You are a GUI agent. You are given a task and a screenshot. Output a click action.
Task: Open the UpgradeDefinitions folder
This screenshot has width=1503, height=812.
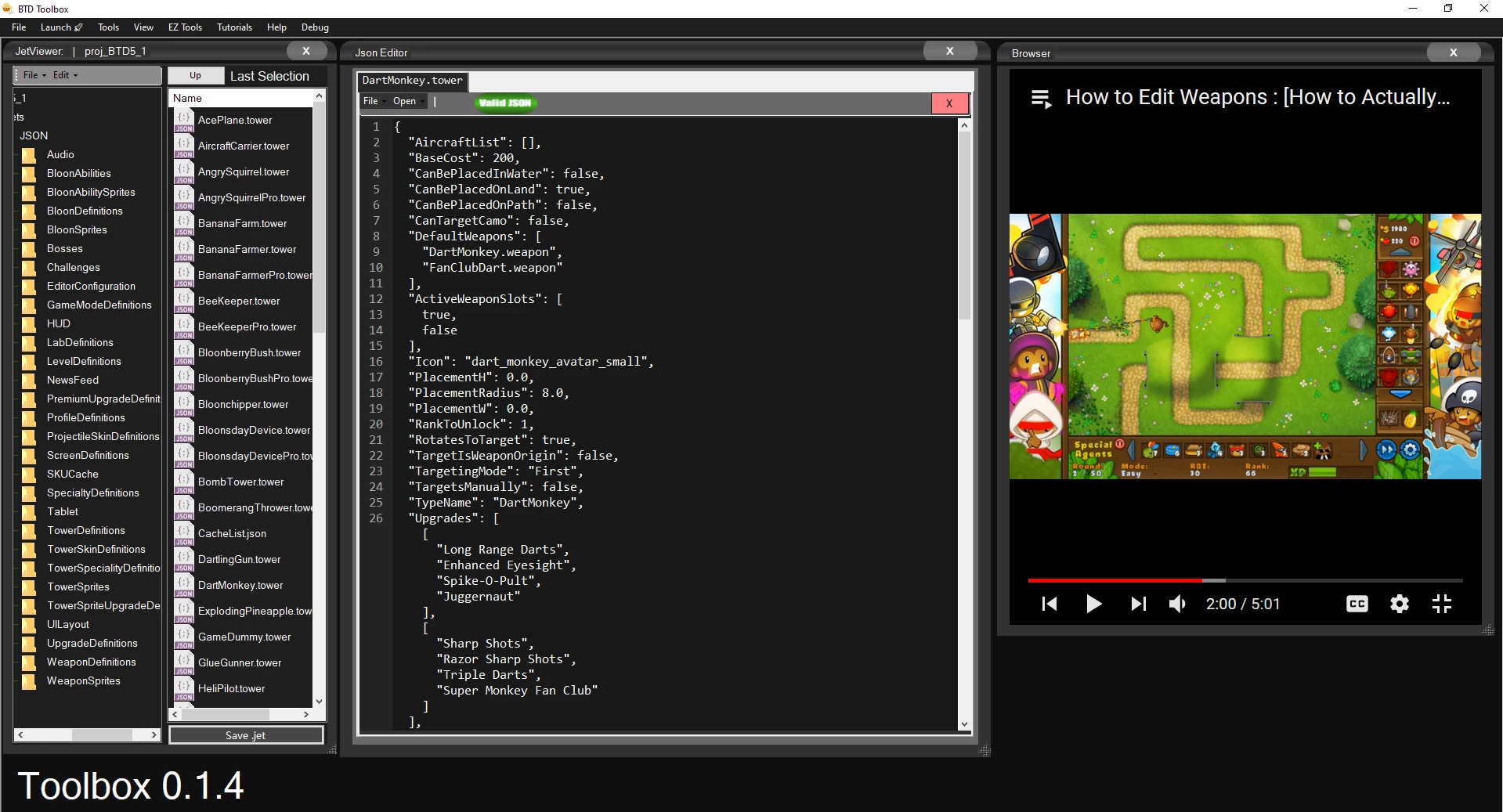point(92,643)
